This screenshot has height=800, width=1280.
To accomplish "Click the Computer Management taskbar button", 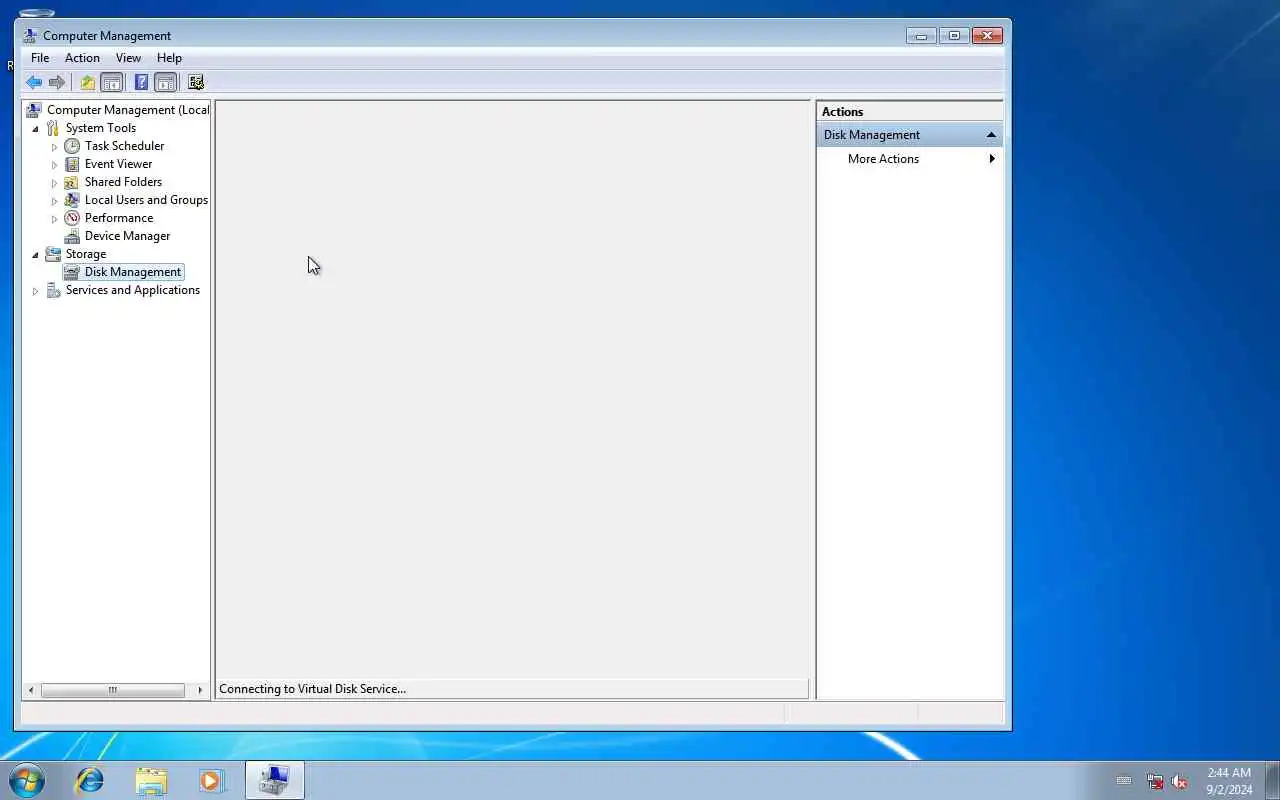I will click(274, 780).
